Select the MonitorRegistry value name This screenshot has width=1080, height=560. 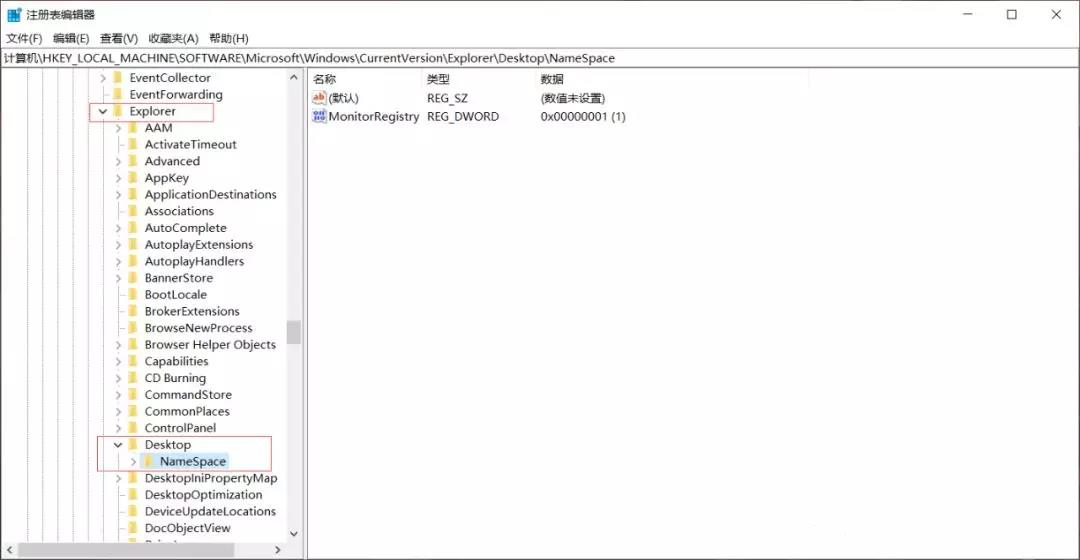tap(374, 116)
